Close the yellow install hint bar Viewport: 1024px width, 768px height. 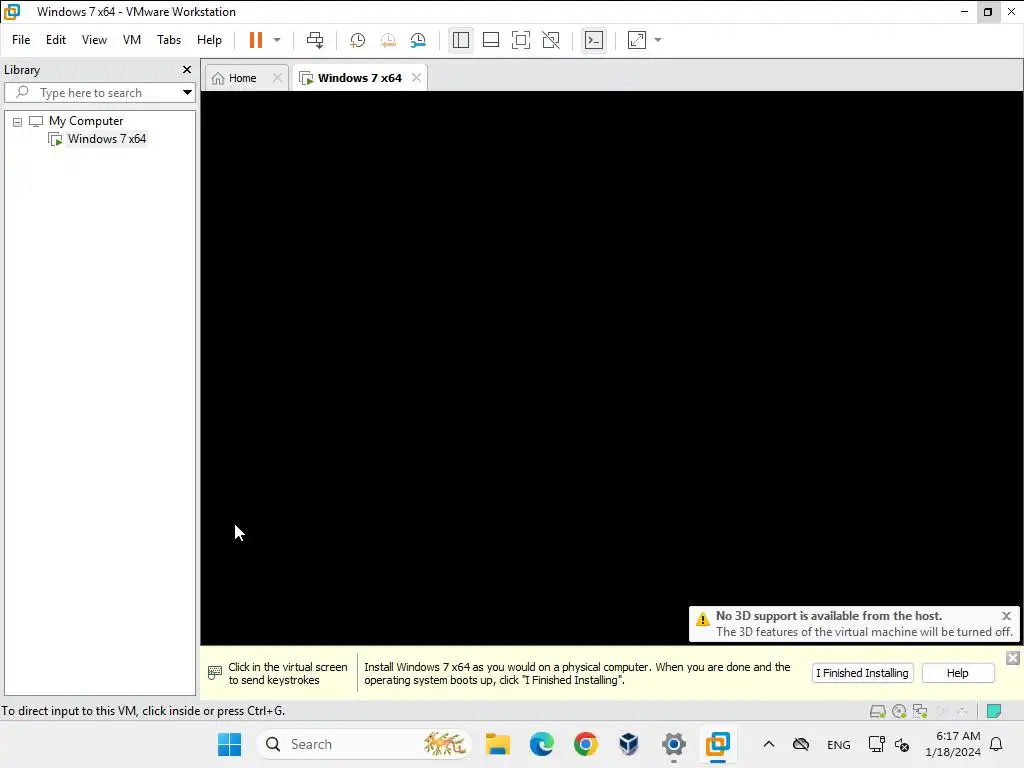[1012, 658]
